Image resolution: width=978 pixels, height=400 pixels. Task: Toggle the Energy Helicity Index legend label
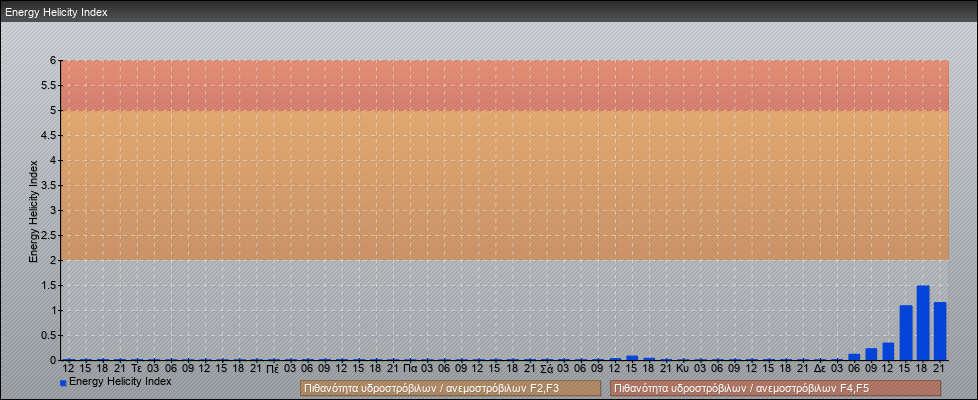(120, 381)
